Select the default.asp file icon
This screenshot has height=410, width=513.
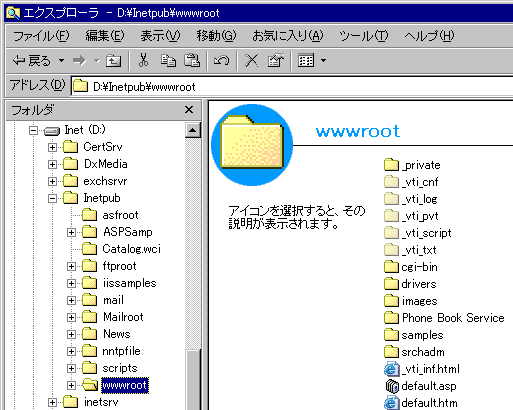coord(392,386)
